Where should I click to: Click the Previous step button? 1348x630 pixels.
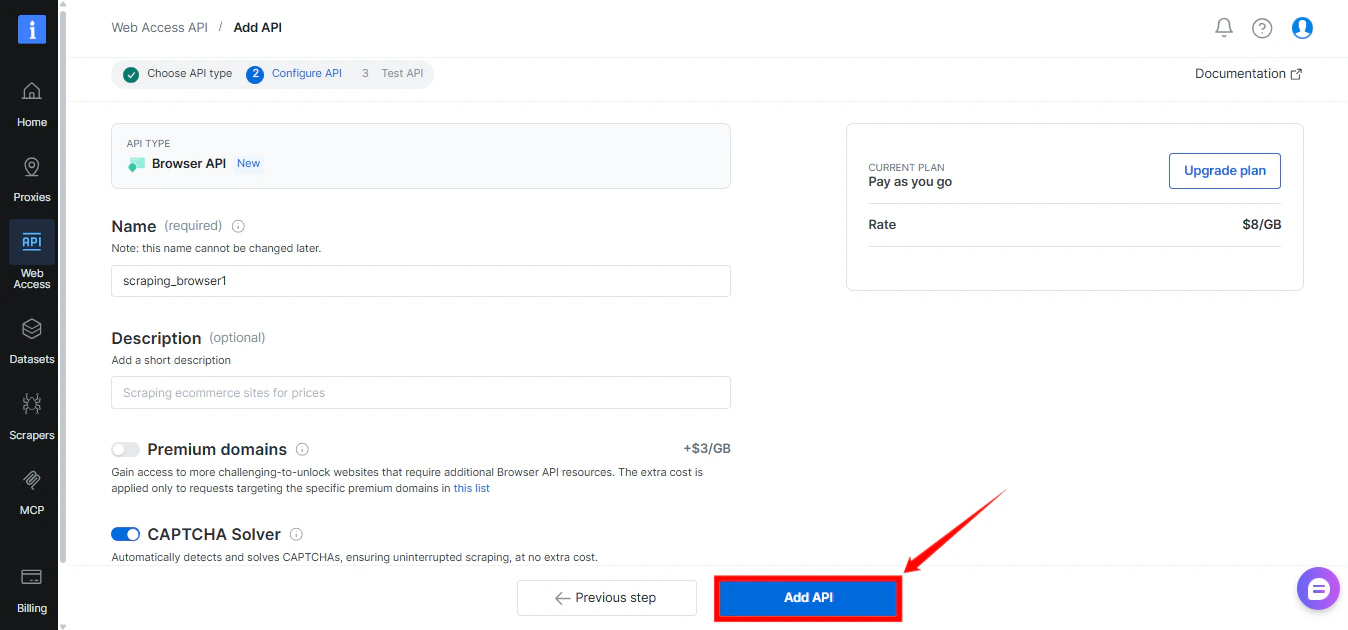point(606,597)
